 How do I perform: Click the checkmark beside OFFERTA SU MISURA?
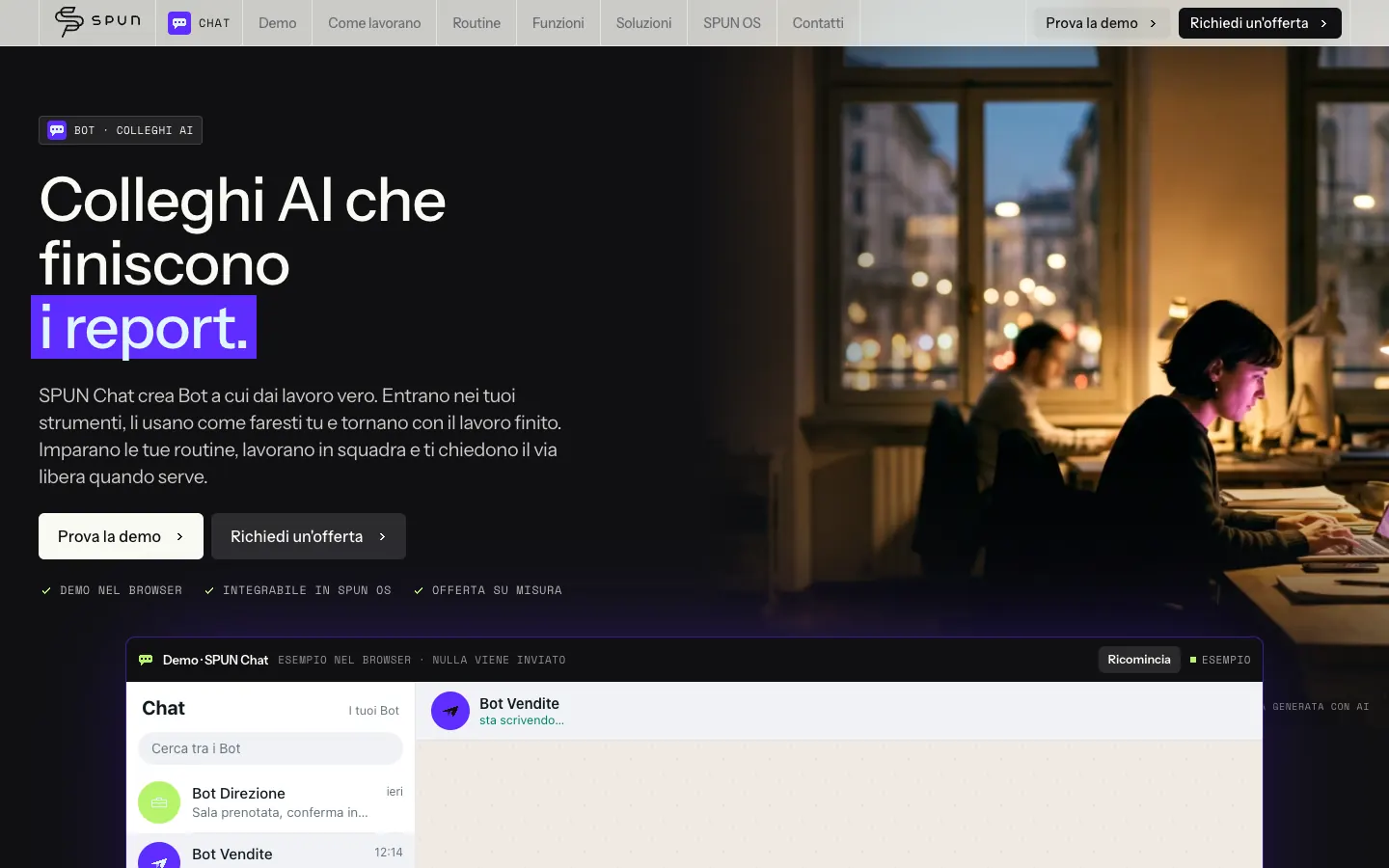point(419,590)
